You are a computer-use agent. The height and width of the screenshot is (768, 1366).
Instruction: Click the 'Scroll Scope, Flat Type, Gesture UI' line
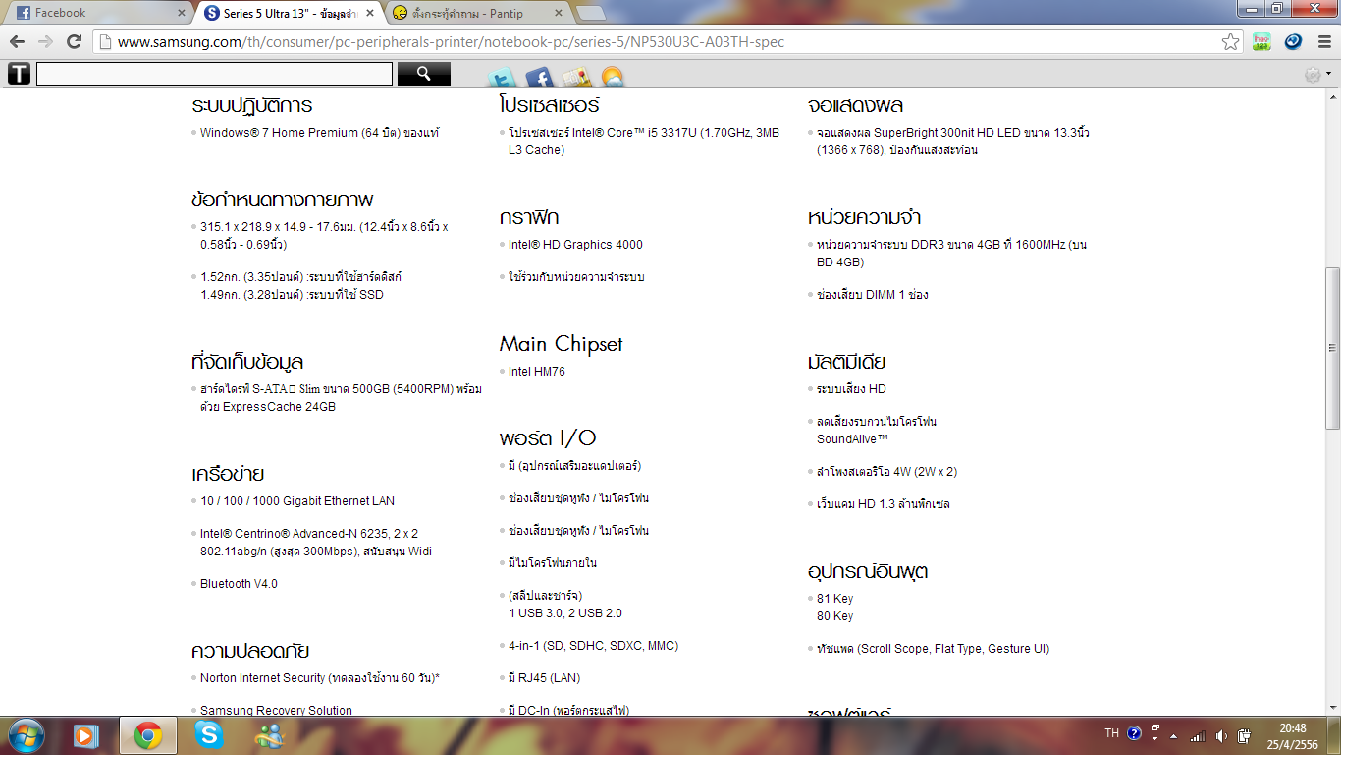click(933, 649)
